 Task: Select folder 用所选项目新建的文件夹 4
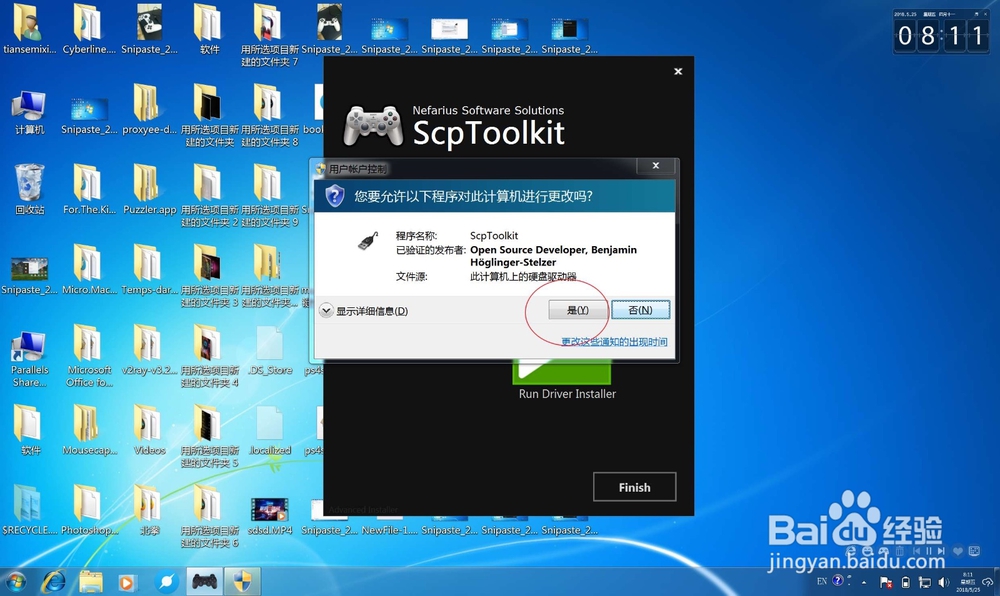click(x=209, y=356)
